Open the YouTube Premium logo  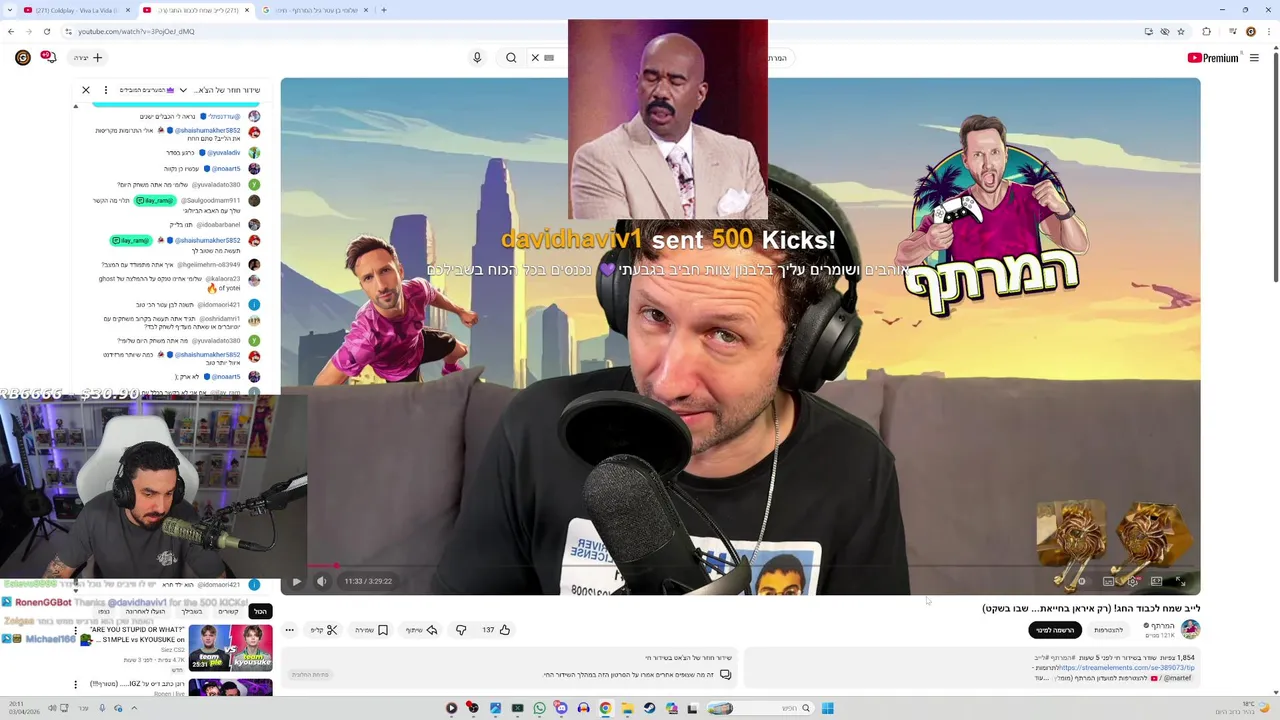[x=1213, y=58]
